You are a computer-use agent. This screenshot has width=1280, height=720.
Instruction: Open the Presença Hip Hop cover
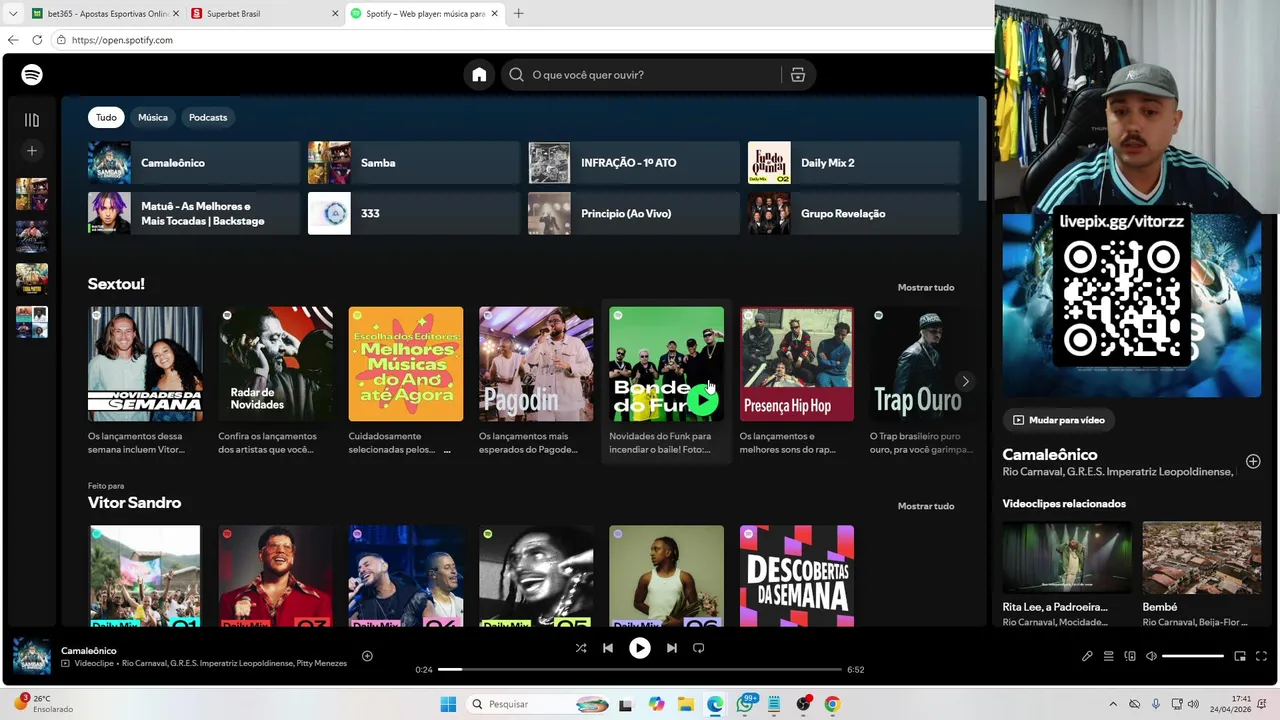(x=797, y=364)
